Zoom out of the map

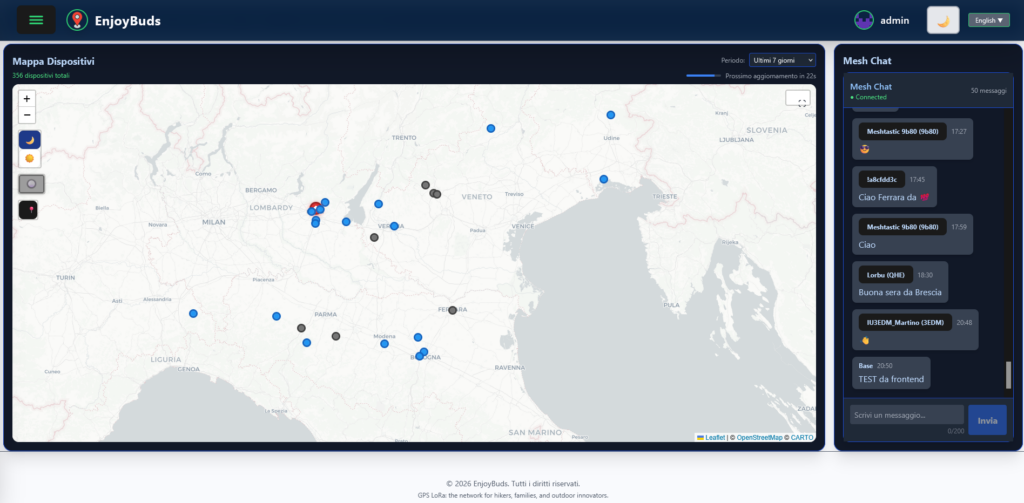[27, 115]
